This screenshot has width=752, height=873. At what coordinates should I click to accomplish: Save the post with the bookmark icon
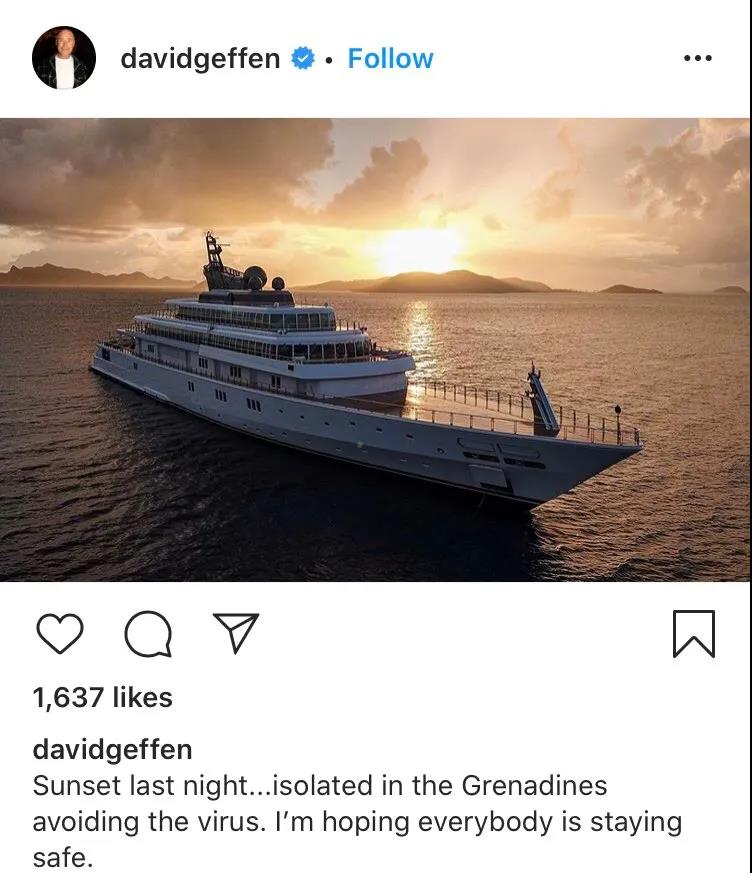tap(694, 634)
